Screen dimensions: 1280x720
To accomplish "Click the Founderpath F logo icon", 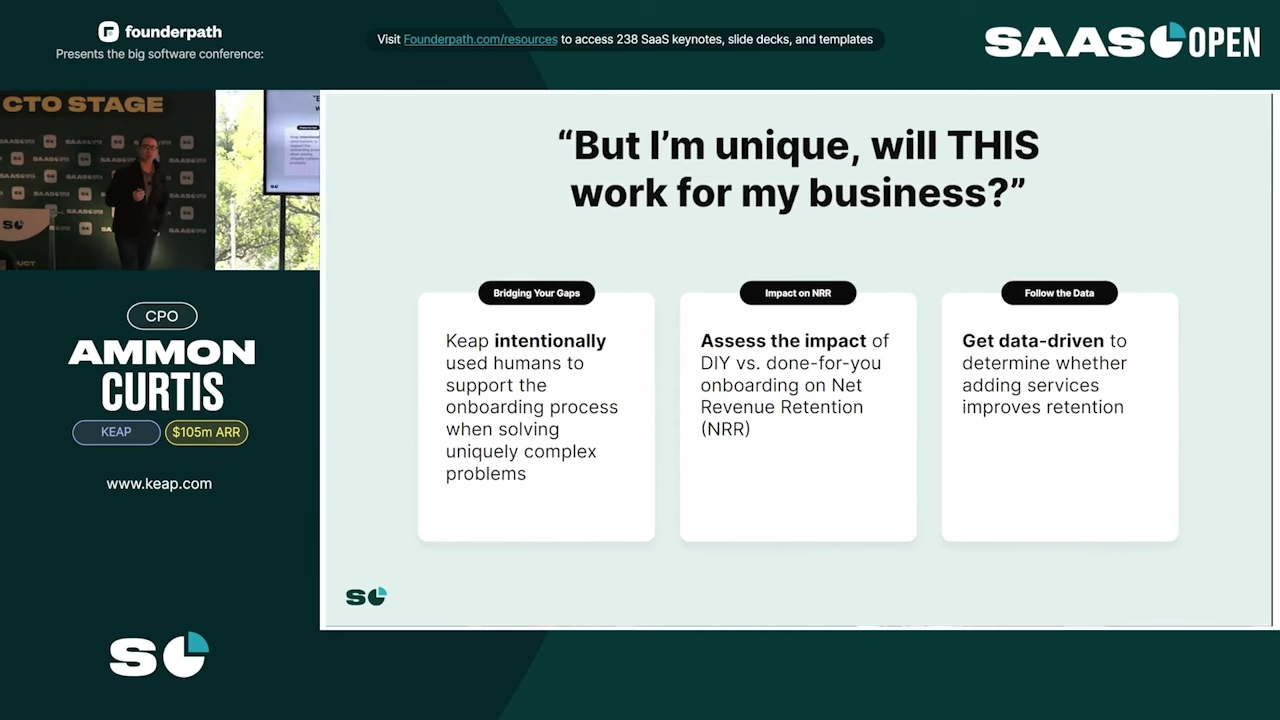I will [x=108, y=32].
